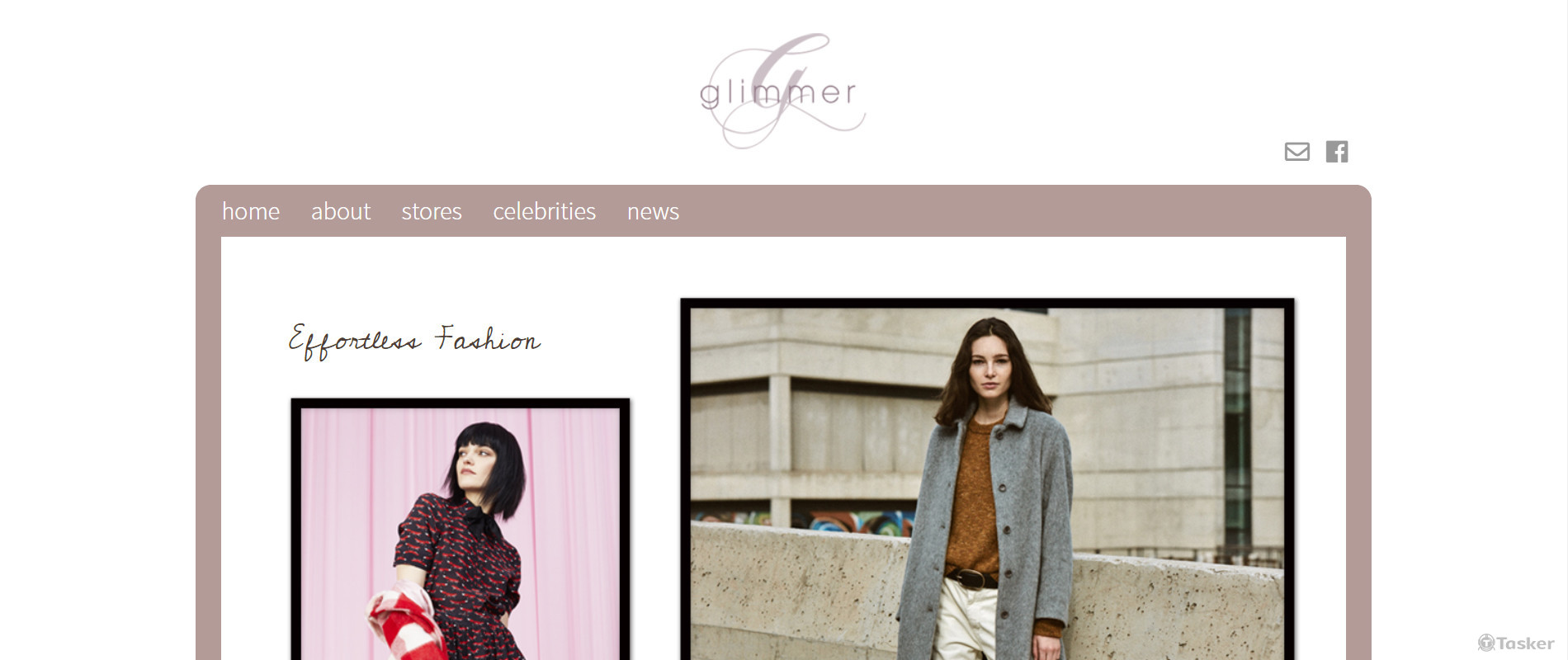Click the brown sweater on the model
Viewport: 1568px width, 660px height.
tap(972, 499)
